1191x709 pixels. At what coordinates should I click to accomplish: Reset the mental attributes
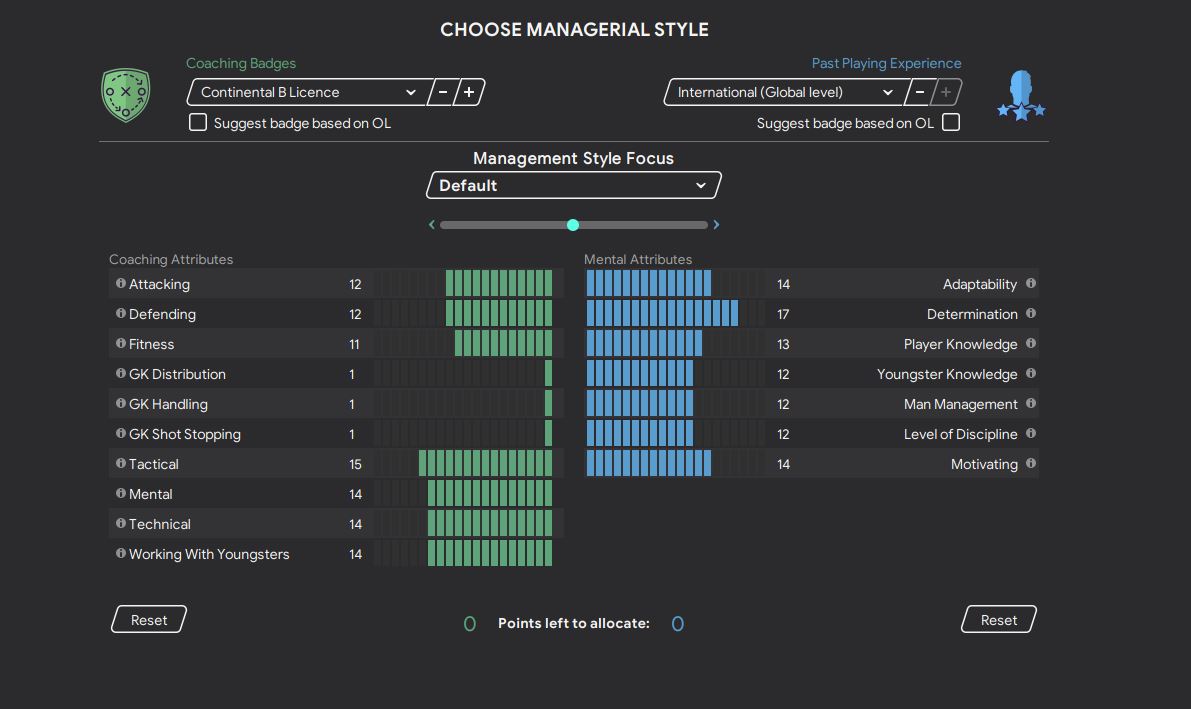coord(998,620)
